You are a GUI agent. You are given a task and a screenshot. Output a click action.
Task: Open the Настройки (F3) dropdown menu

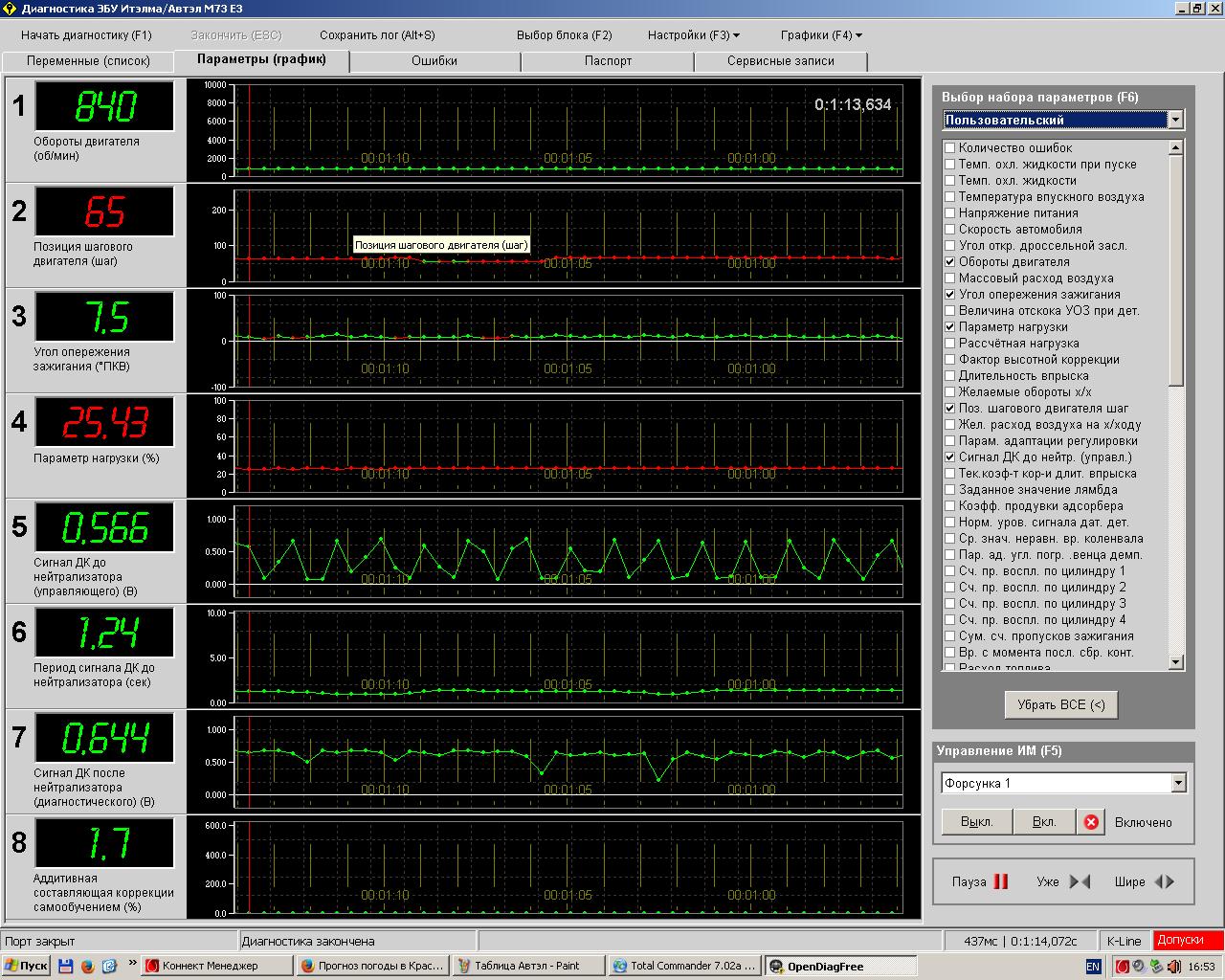click(x=693, y=35)
